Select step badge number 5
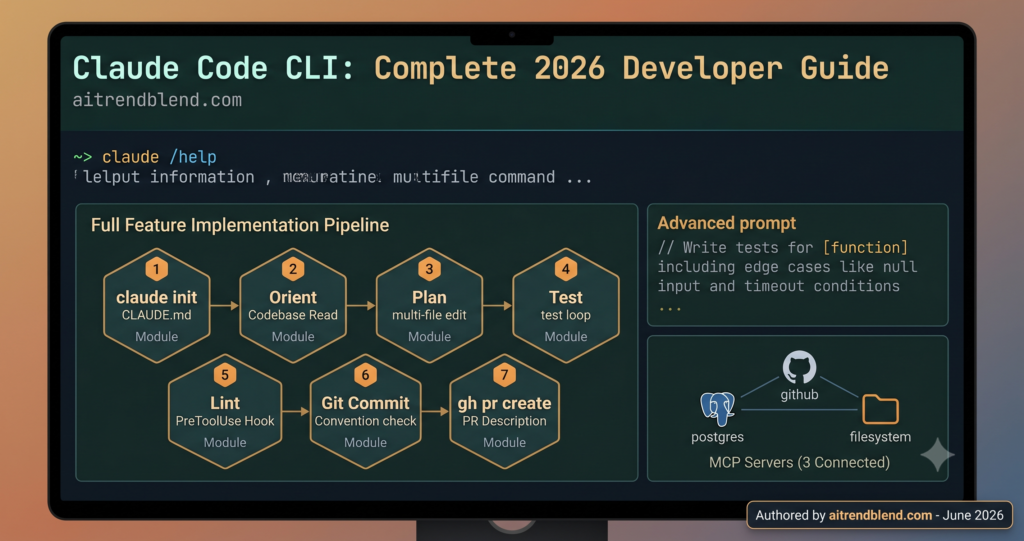This screenshot has width=1024, height=541. [225, 374]
